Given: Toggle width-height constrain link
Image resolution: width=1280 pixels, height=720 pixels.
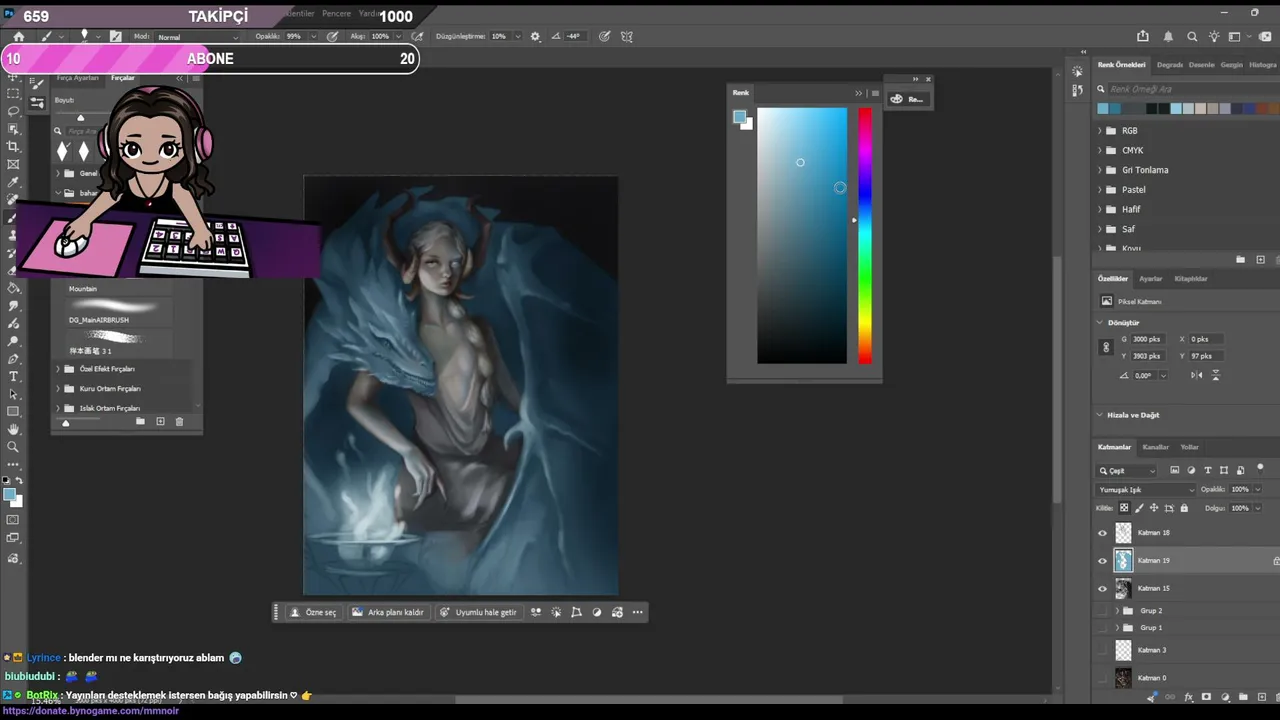Looking at the screenshot, I should coord(1106,347).
